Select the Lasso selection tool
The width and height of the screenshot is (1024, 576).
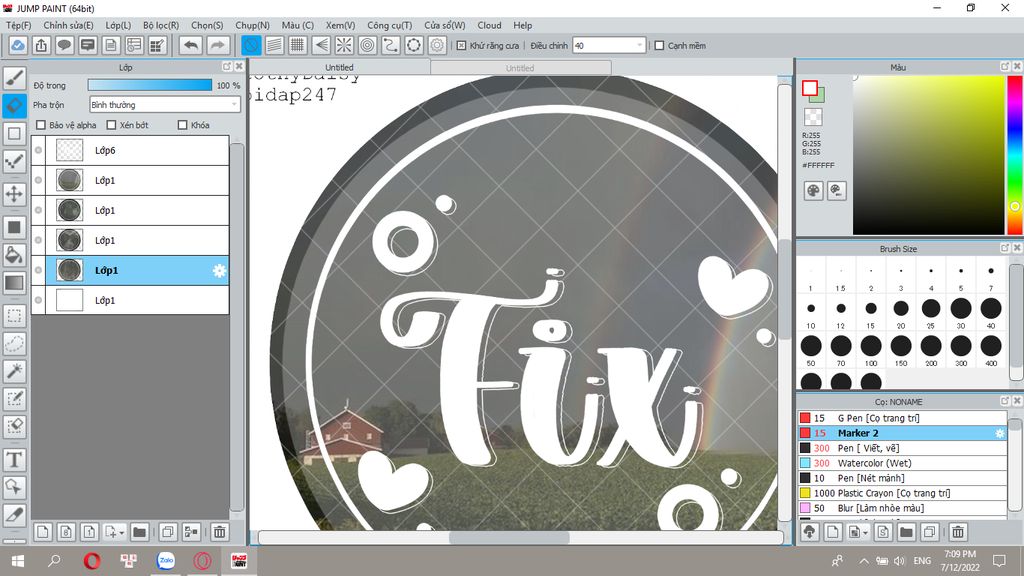pos(14,344)
